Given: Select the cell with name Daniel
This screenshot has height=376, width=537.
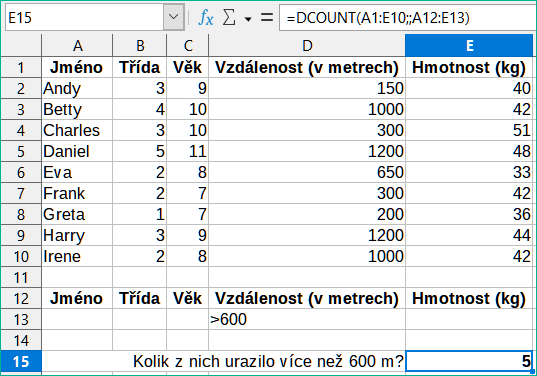Looking at the screenshot, I should tap(77, 151).
